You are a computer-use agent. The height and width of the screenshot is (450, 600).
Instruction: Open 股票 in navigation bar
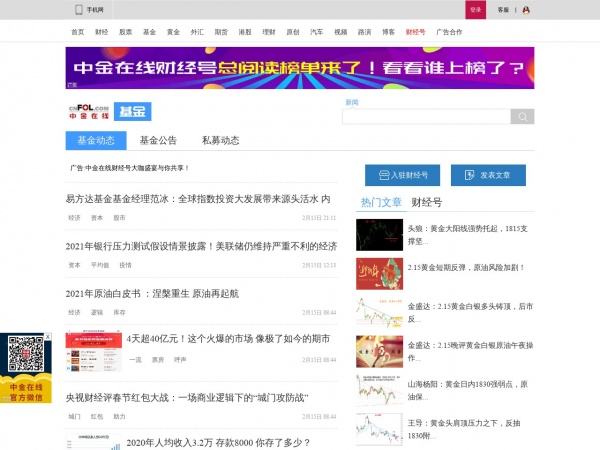point(126,32)
